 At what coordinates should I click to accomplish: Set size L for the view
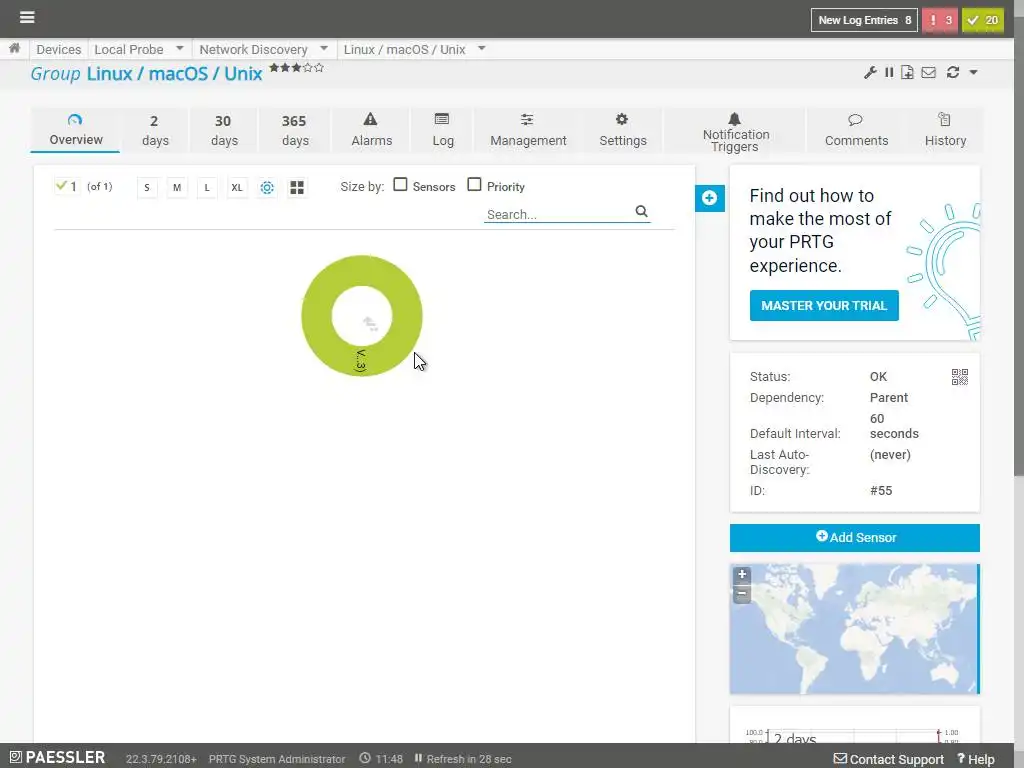(x=207, y=188)
